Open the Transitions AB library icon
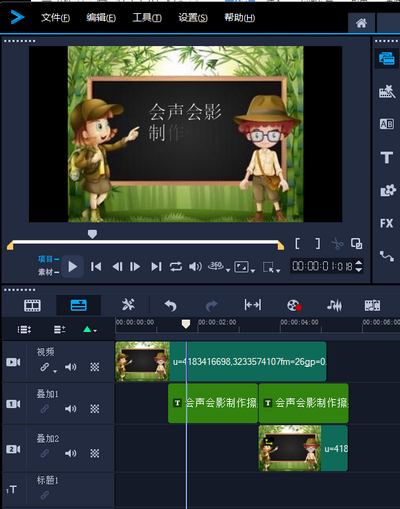The width and height of the screenshot is (400, 509). click(x=387, y=124)
